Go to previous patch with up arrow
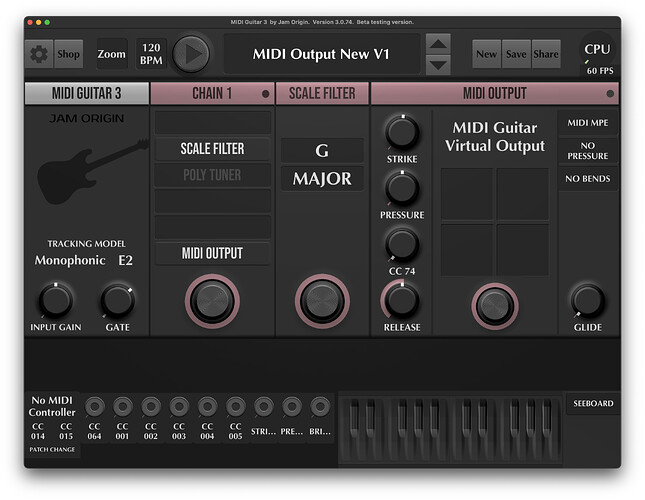 click(438, 44)
